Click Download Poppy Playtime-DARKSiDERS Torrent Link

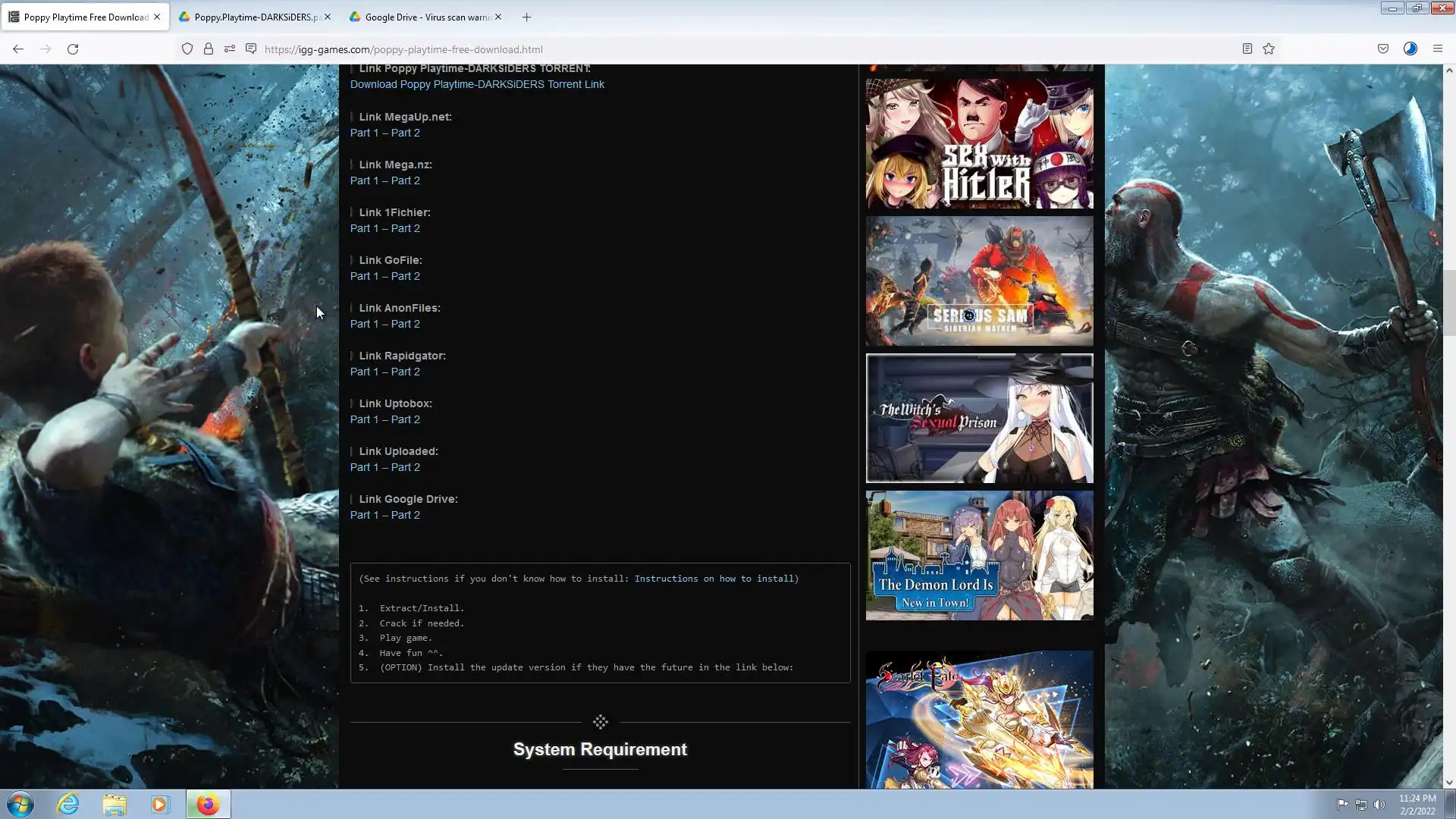[x=477, y=84]
